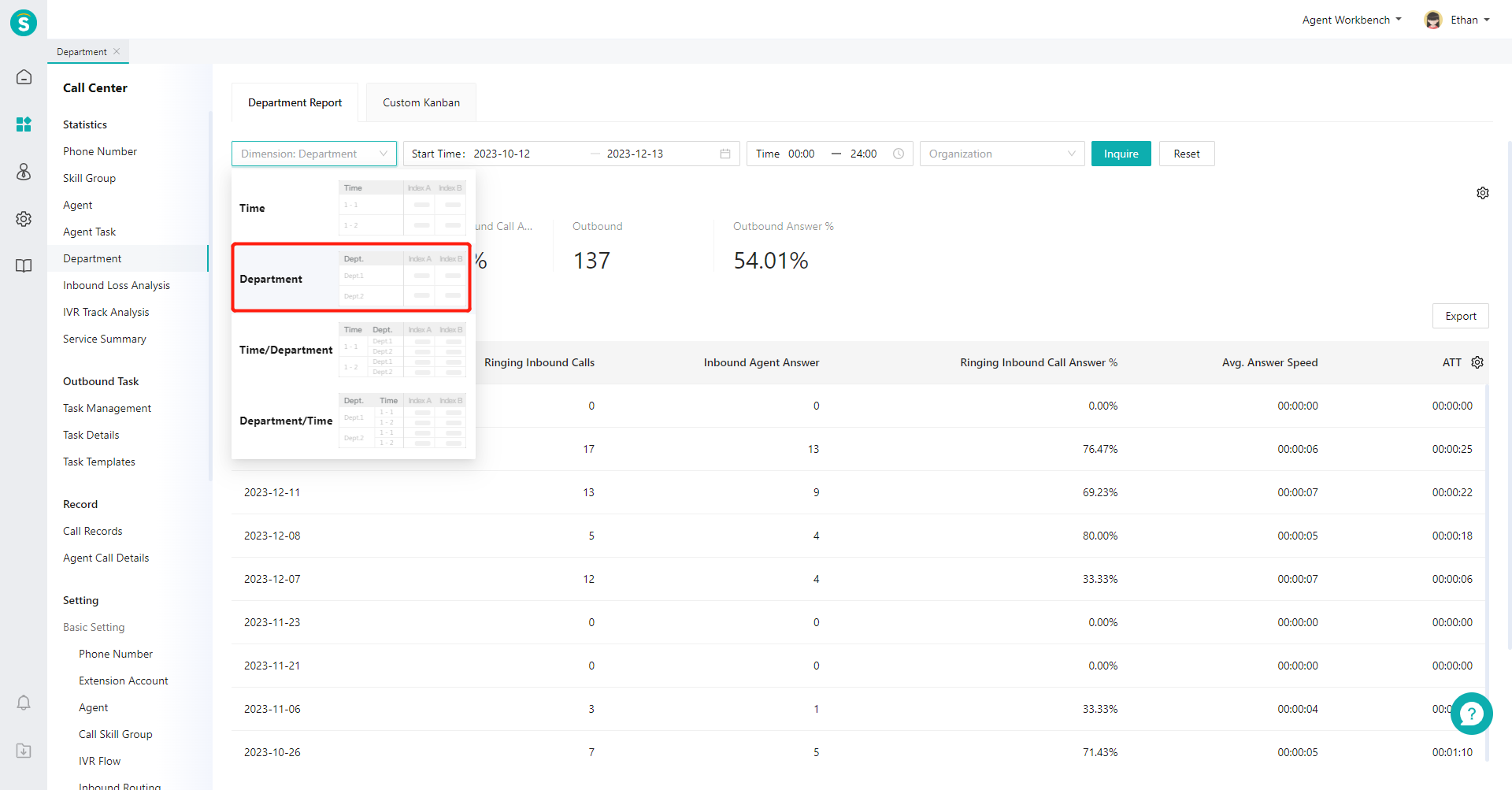
Task: Open metrics settings gear above summary cards
Action: click(1483, 193)
